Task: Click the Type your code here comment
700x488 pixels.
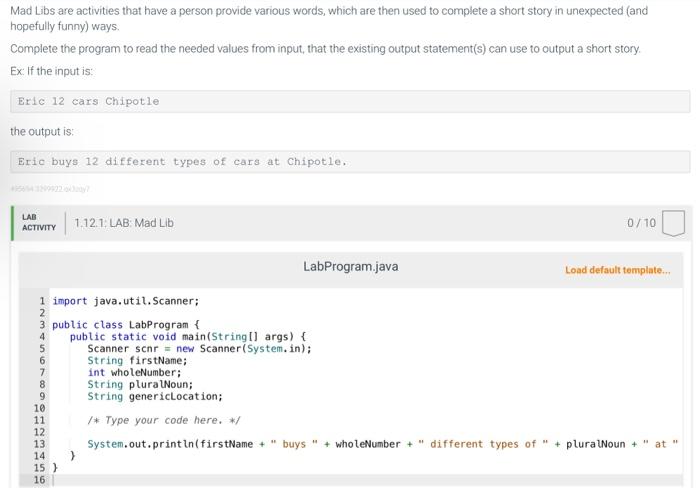Action: click(x=163, y=420)
